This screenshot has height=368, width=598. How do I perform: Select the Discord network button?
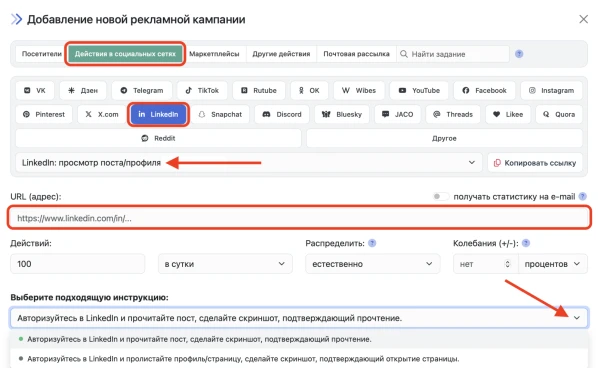pos(282,114)
